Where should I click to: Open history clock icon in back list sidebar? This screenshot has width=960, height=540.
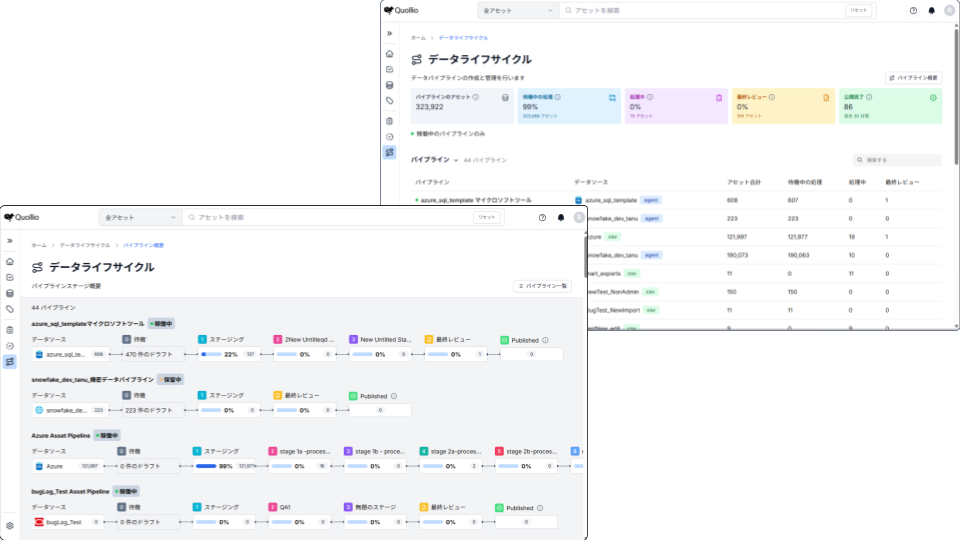389,137
